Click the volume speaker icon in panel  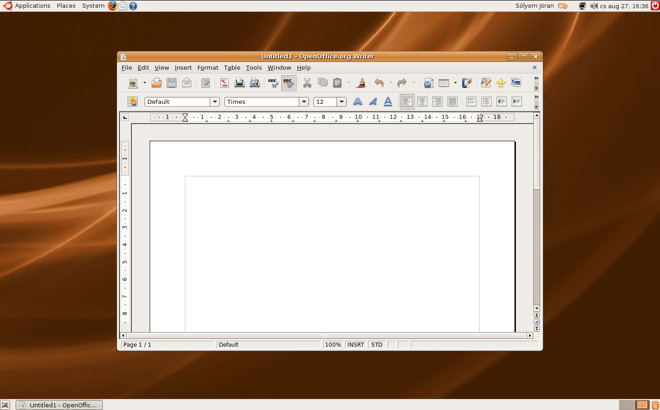point(594,6)
